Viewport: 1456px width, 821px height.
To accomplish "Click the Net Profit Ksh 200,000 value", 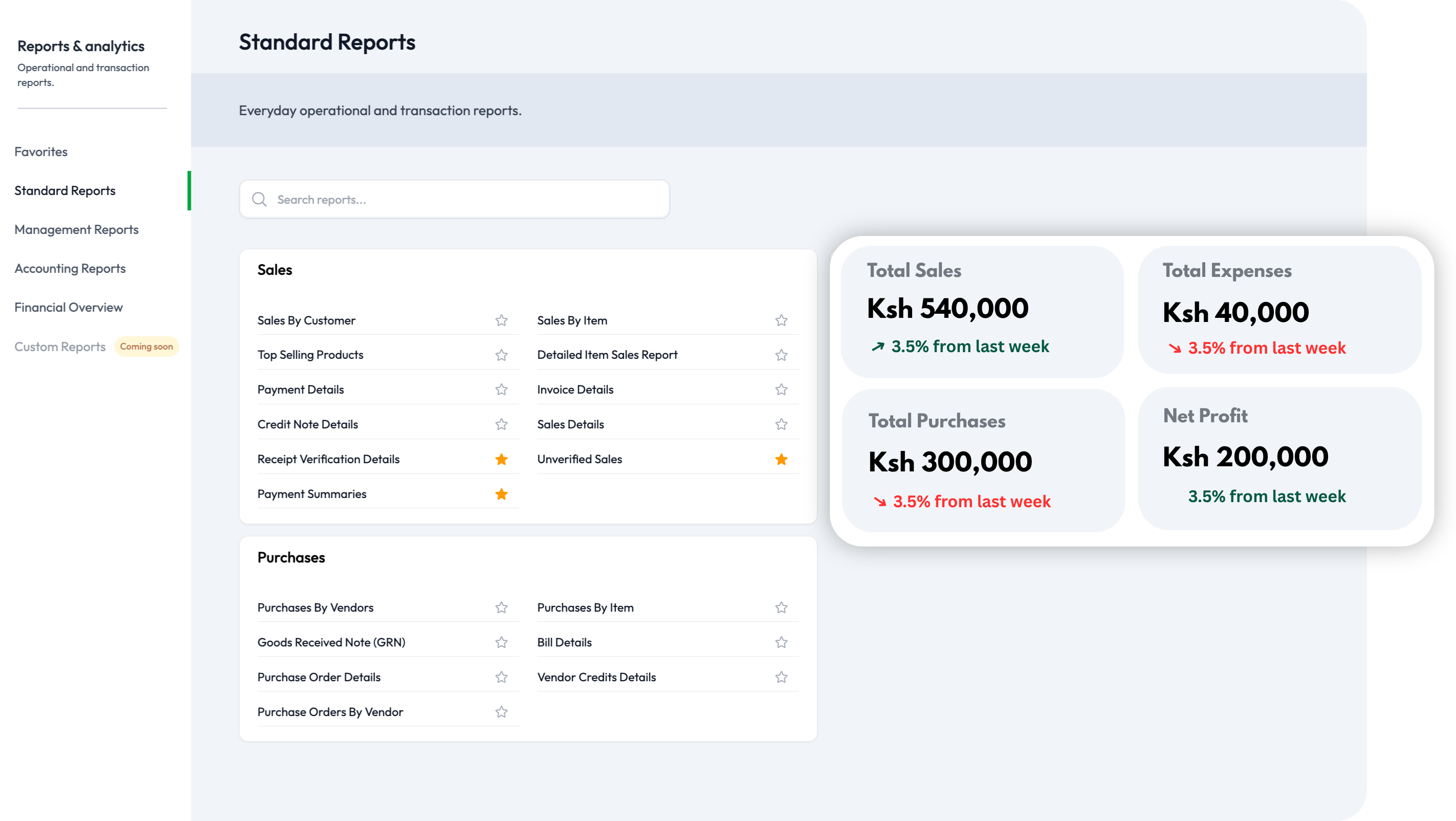I will [1246, 457].
